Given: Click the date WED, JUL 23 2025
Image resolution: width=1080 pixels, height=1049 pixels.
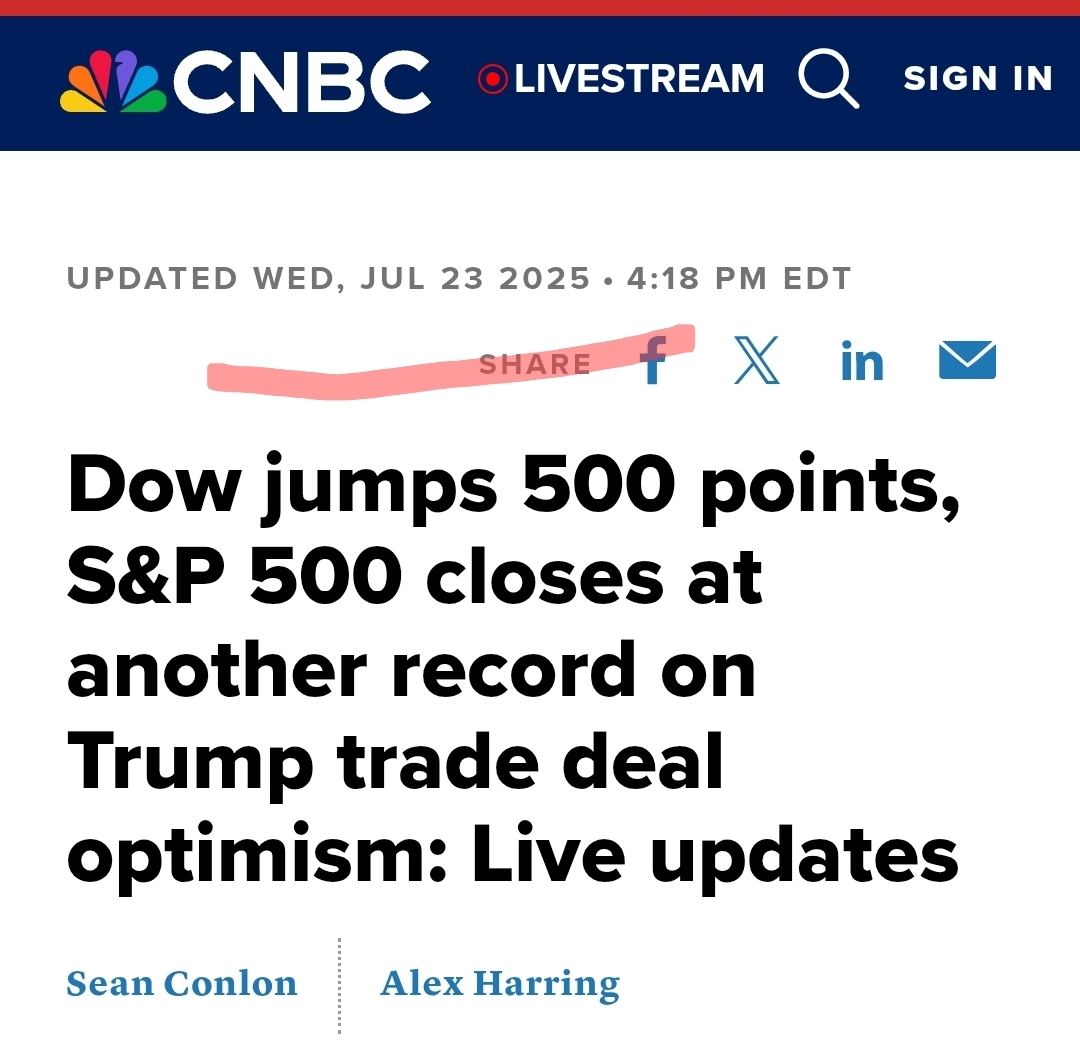Looking at the screenshot, I should coord(422,279).
